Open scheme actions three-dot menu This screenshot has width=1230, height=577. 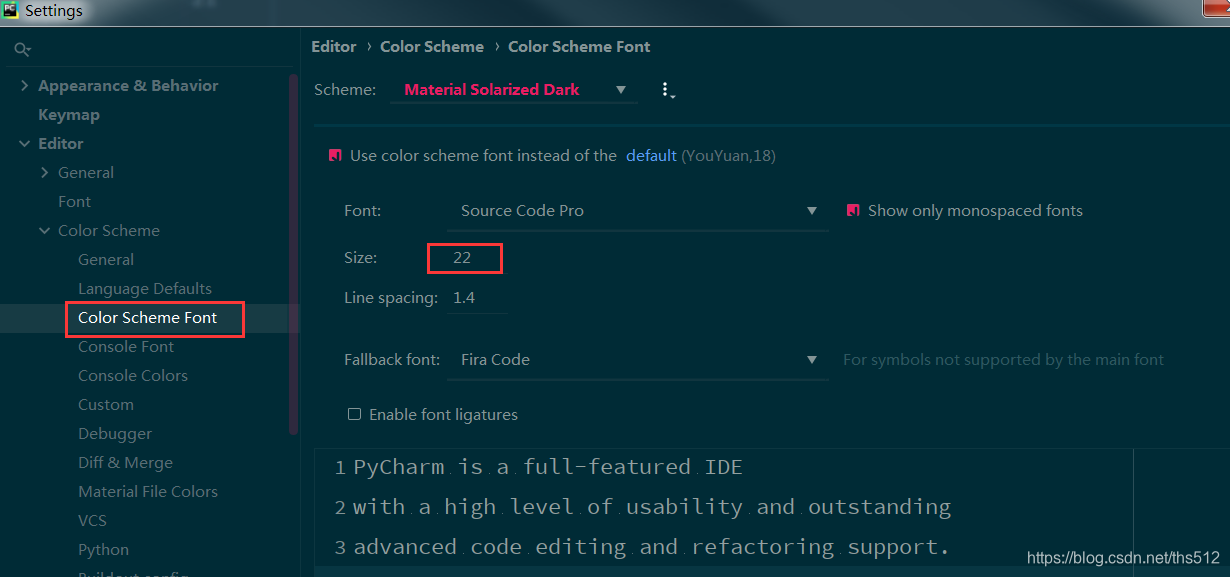pyautogui.click(x=667, y=90)
